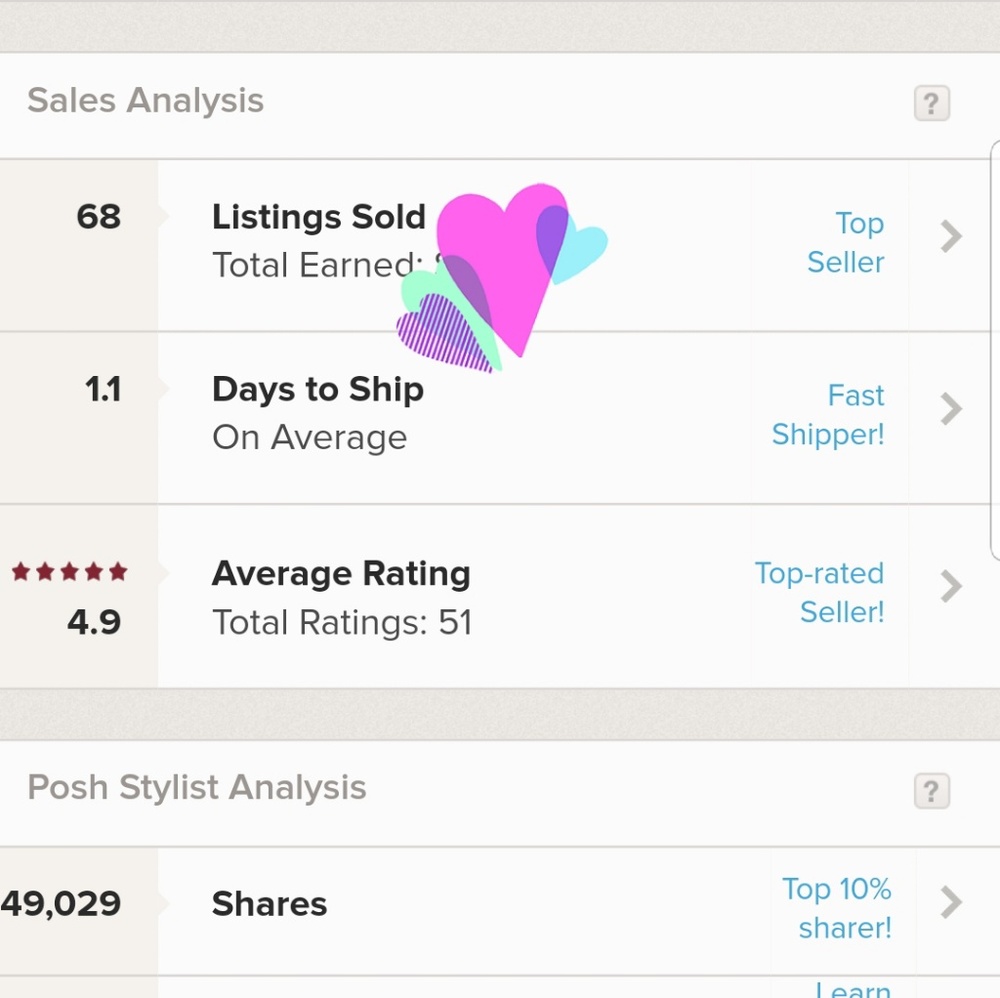The width and height of the screenshot is (1000, 998).
Task: Expand the Days to Ship chevron
Action: pos(951,409)
